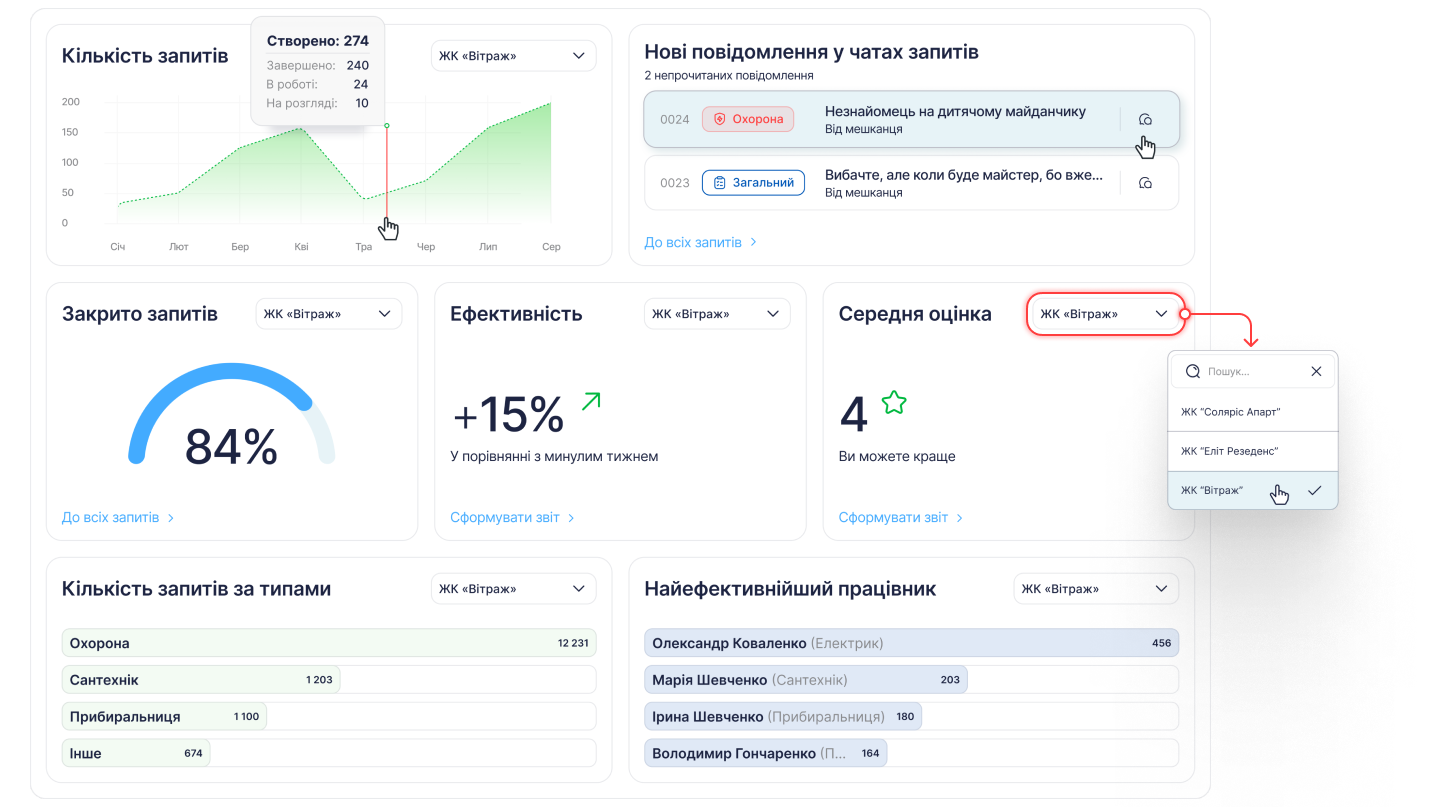This screenshot has width=1447, height=807.
Task: Click the Пошук search input field
Action: pos(1253,371)
